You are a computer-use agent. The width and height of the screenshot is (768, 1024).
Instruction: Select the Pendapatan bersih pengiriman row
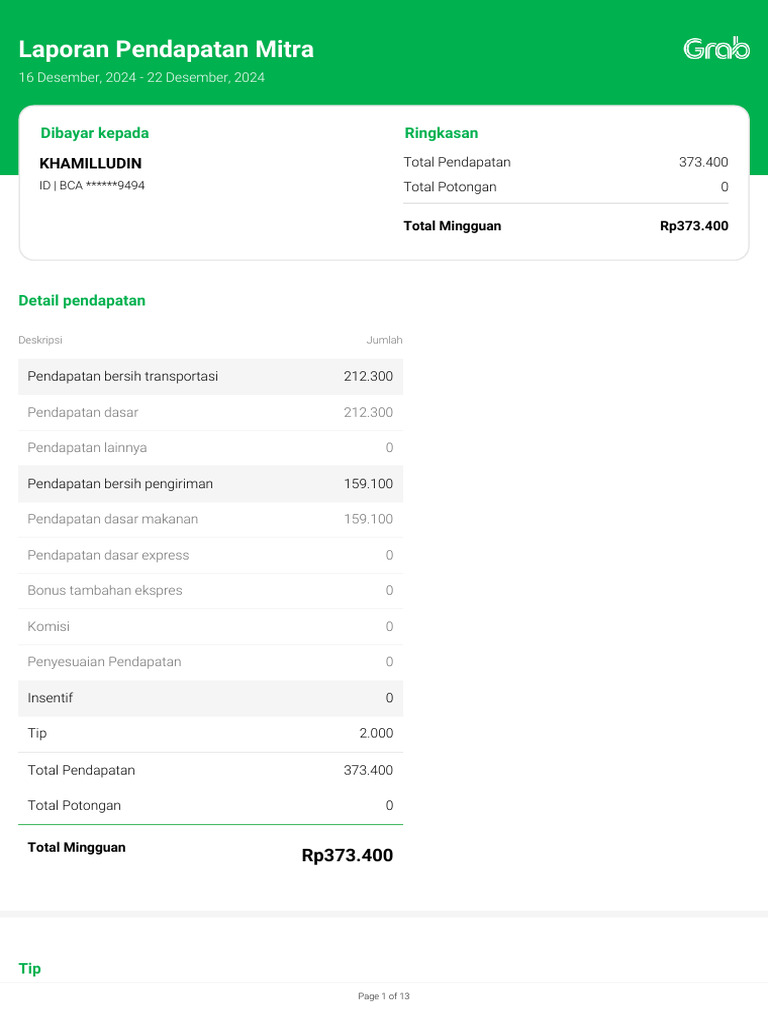point(210,484)
